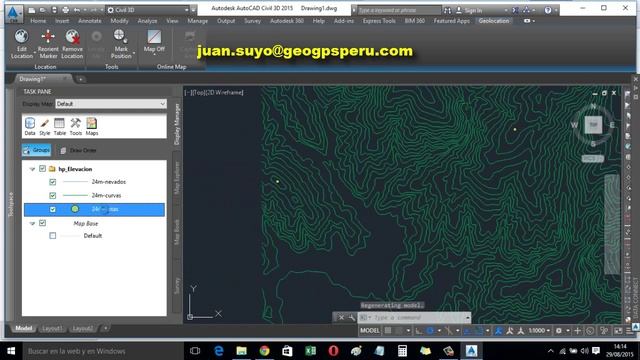Toggle grid display in the status bar

click(x=388, y=331)
